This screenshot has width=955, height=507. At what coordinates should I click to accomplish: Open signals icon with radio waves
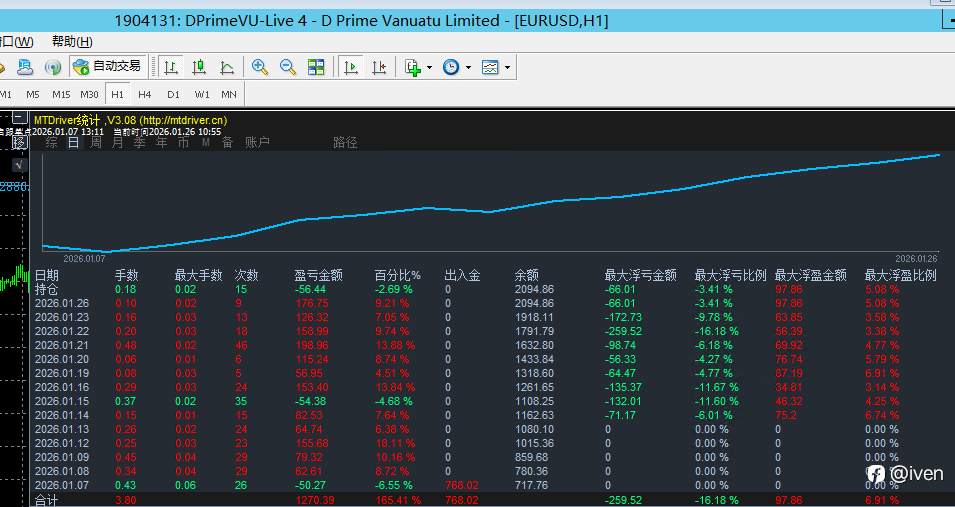coord(53,67)
